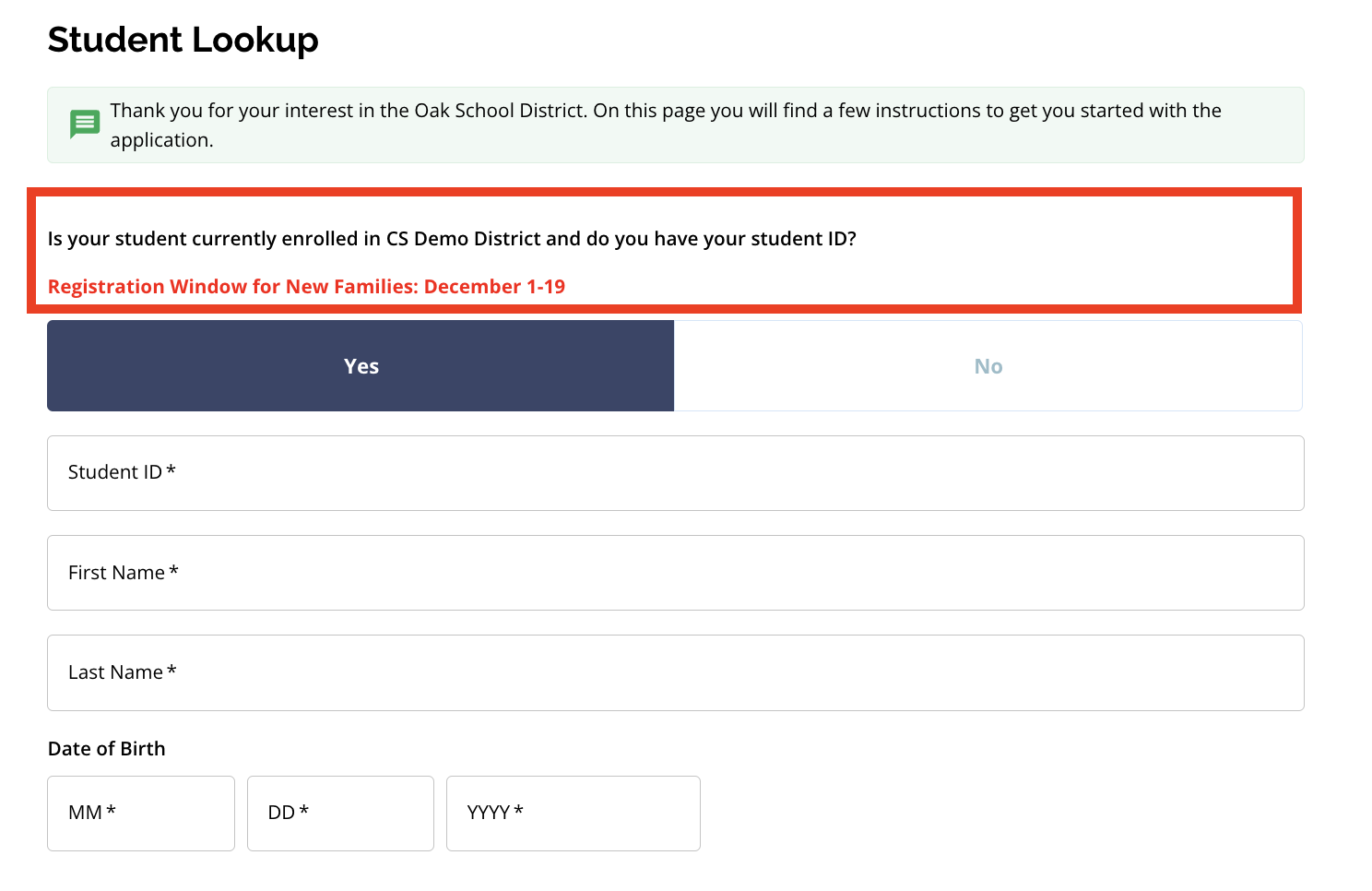Focus the Student ID field
The image size is (1372, 891).
tap(675, 473)
